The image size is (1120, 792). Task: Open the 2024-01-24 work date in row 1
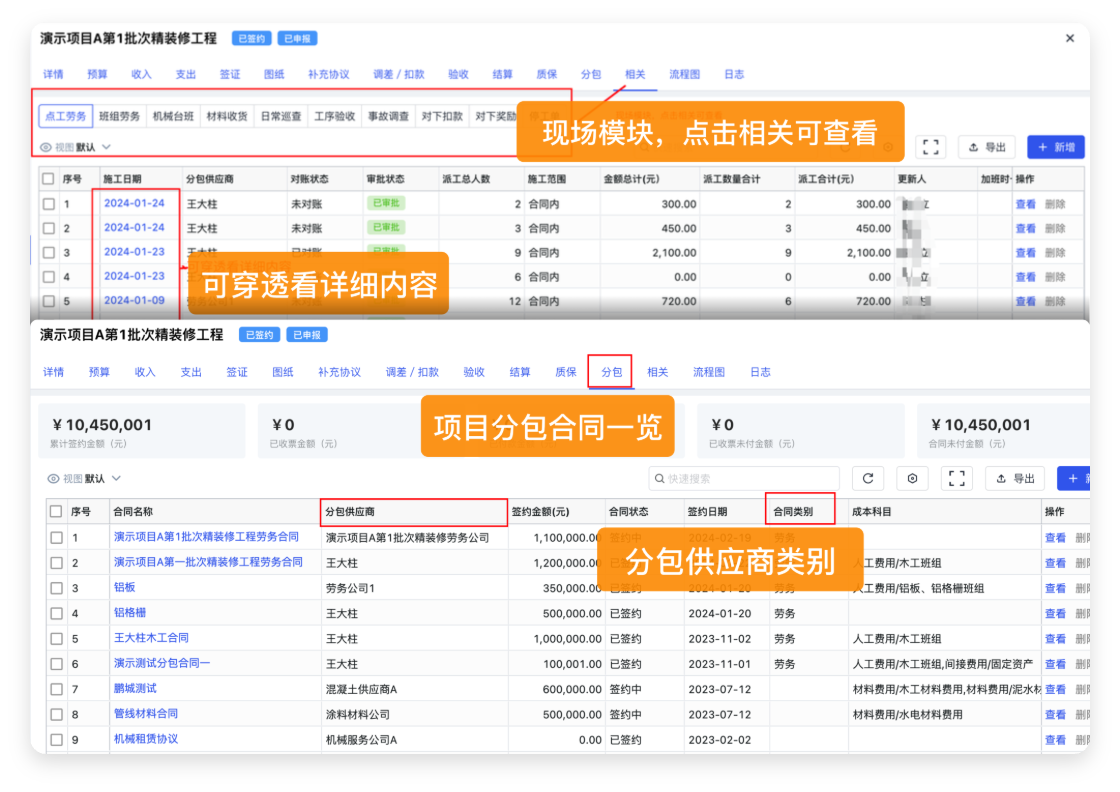click(134, 204)
